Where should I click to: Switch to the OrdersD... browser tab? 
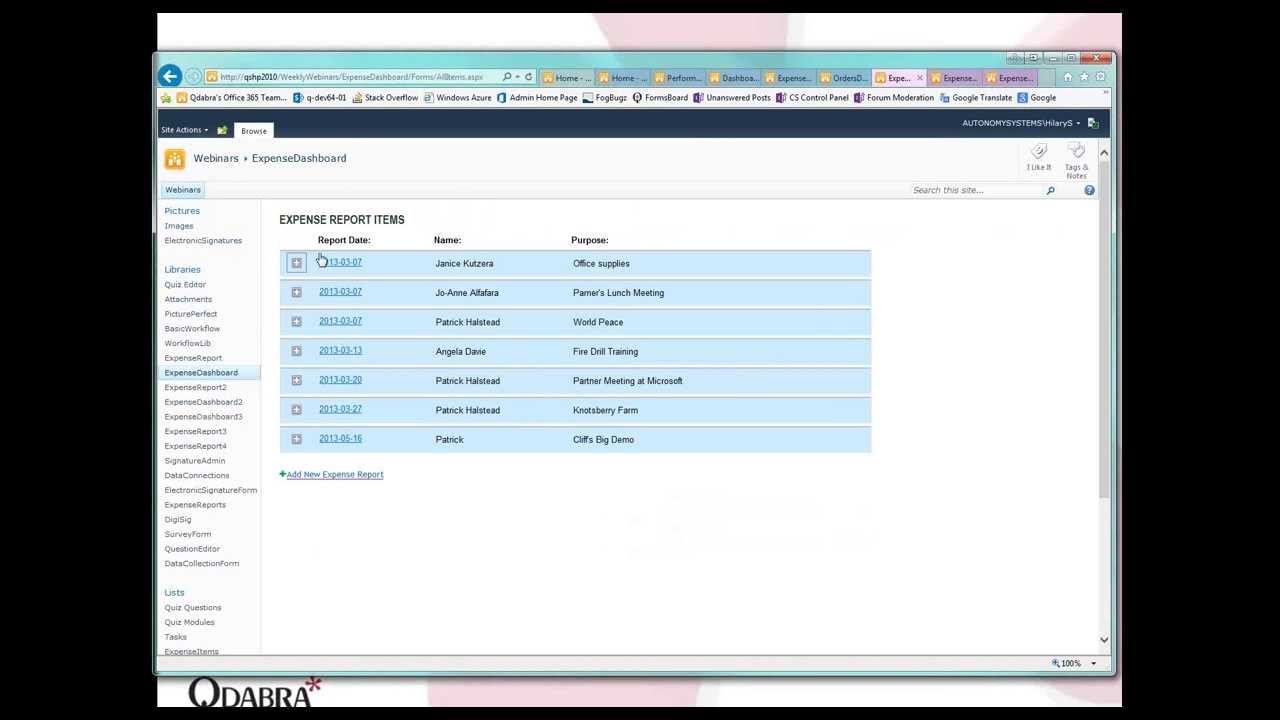[844, 78]
